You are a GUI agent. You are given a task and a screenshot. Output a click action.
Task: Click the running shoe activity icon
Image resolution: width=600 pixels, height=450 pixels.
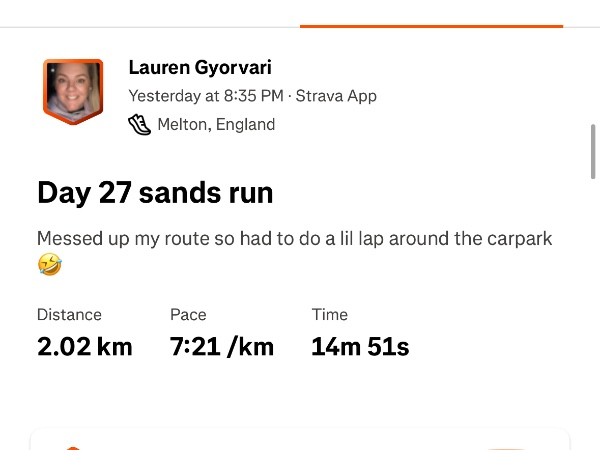(x=139, y=125)
